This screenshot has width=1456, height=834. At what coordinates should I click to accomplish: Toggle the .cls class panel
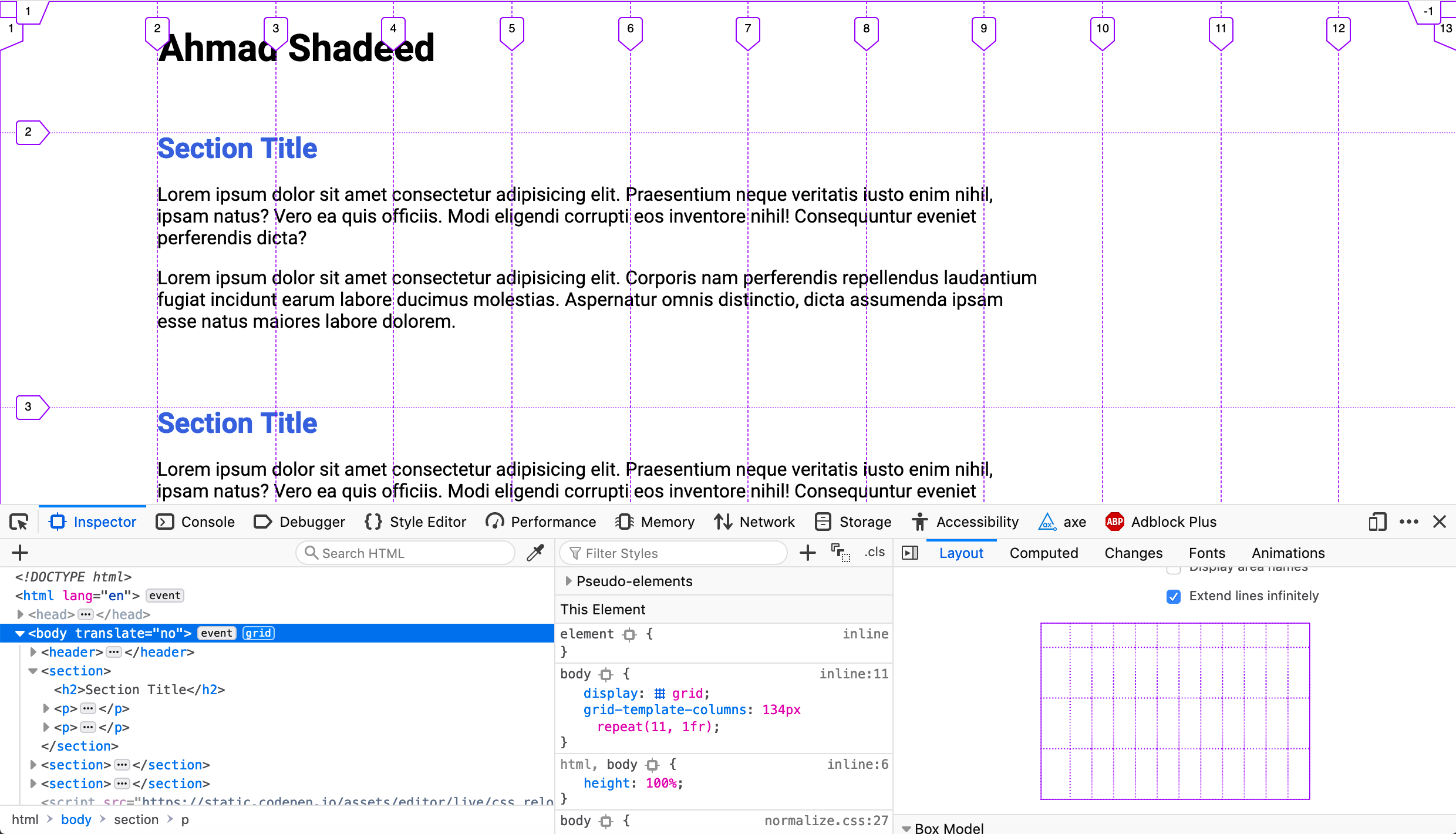875,553
